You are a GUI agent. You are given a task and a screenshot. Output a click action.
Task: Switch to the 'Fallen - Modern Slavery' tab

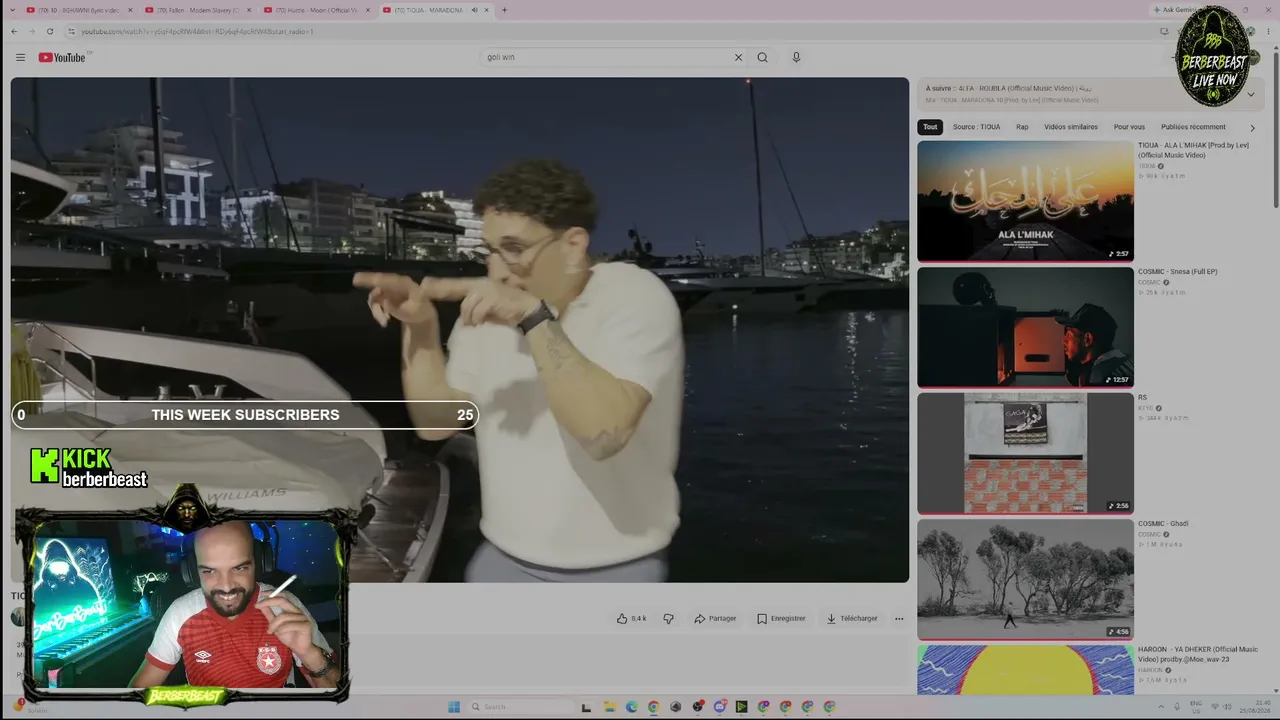coord(196,10)
